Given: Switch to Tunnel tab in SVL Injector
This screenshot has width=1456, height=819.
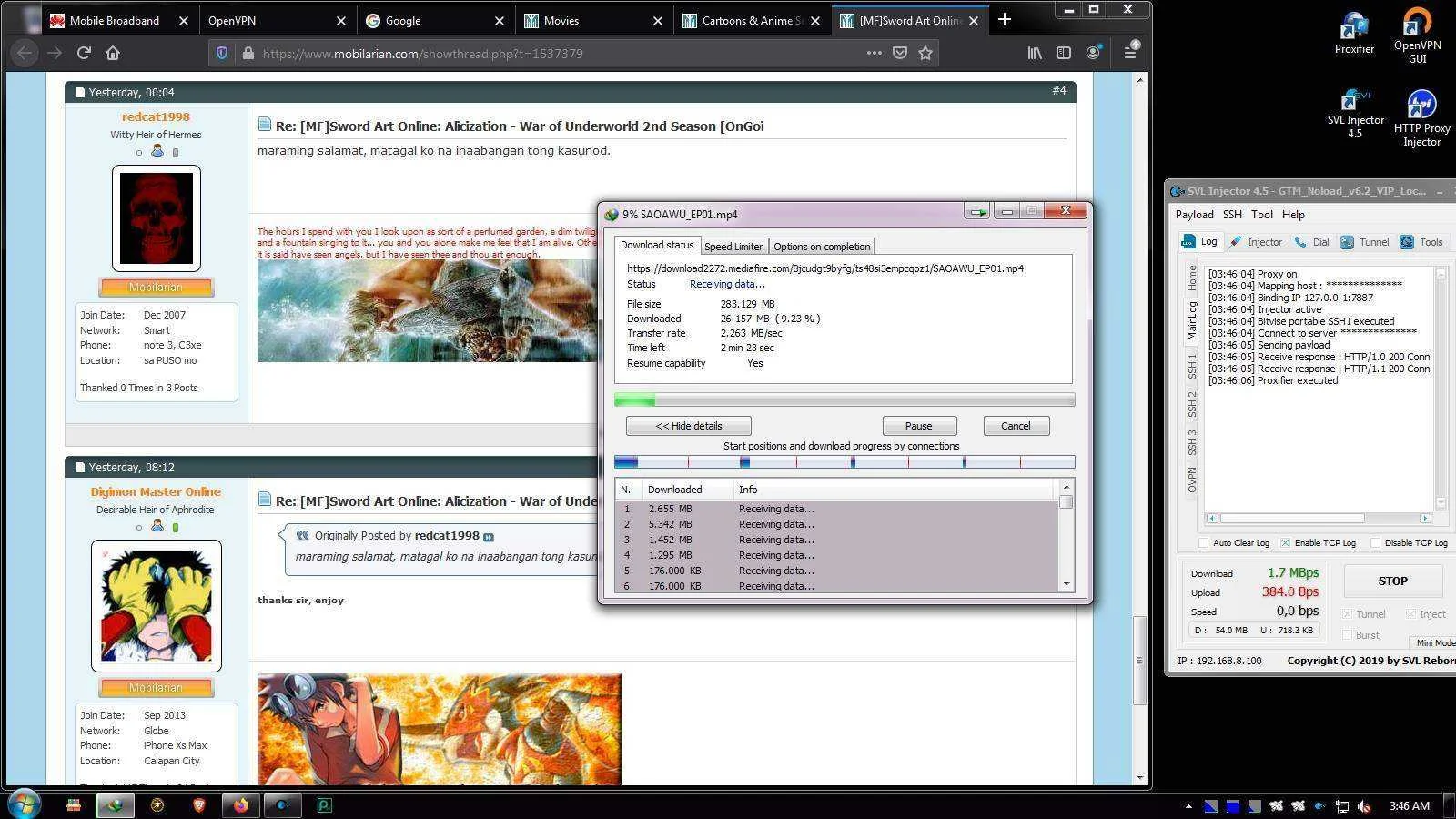Looking at the screenshot, I should (1364, 242).
